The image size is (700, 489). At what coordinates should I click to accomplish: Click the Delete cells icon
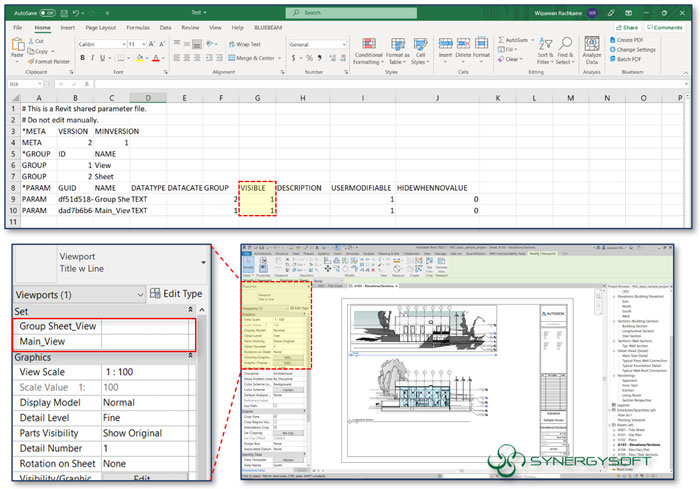click(x=463, y=43)
